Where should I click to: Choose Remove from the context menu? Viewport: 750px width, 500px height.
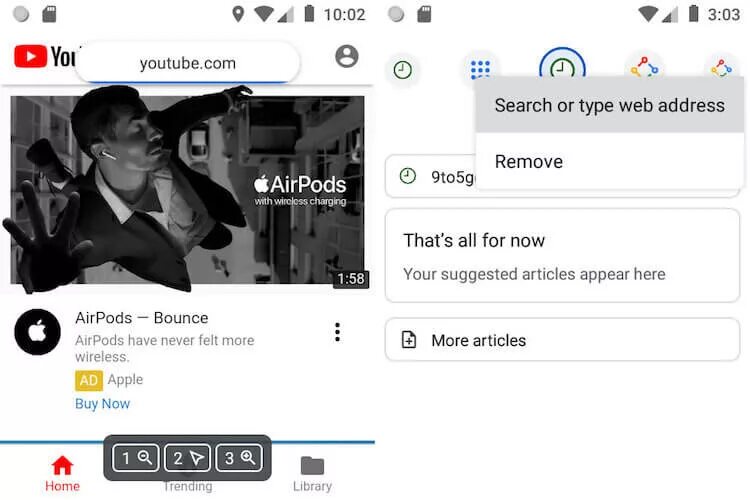(x=610, y=161)
